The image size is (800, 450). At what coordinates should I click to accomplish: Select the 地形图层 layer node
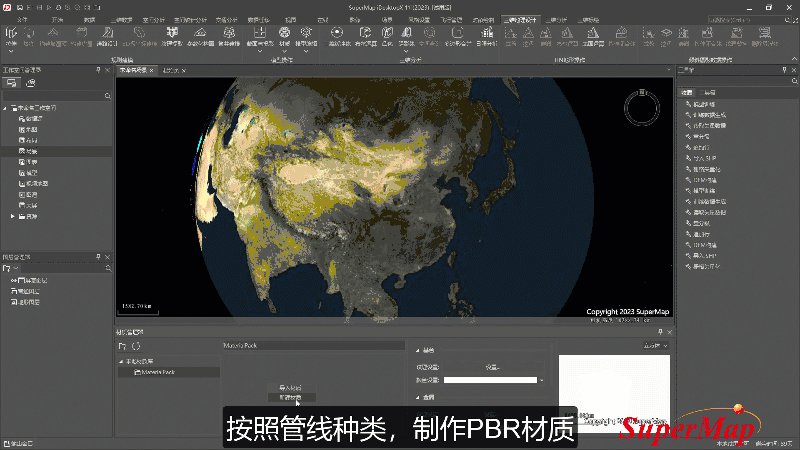click(26, 302)
